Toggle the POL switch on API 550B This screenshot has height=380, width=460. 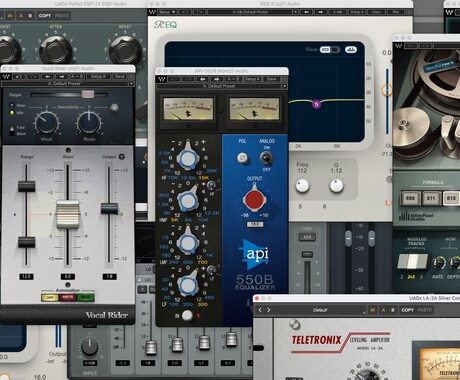242,157
